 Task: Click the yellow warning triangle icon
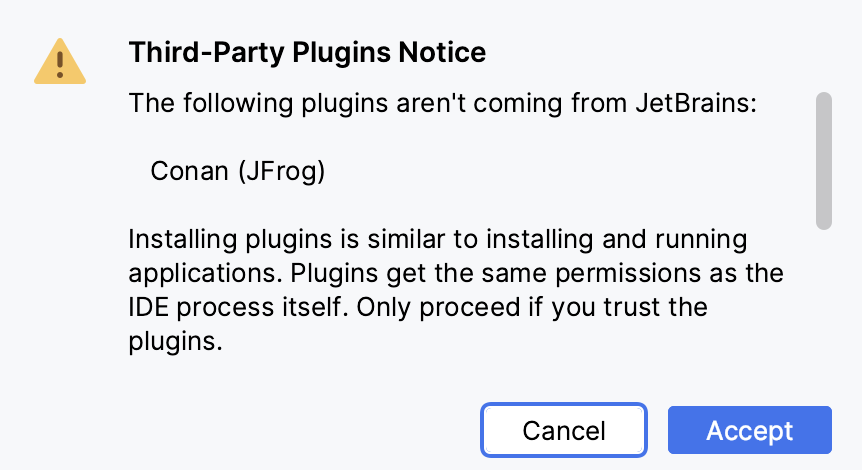[61, 62]
